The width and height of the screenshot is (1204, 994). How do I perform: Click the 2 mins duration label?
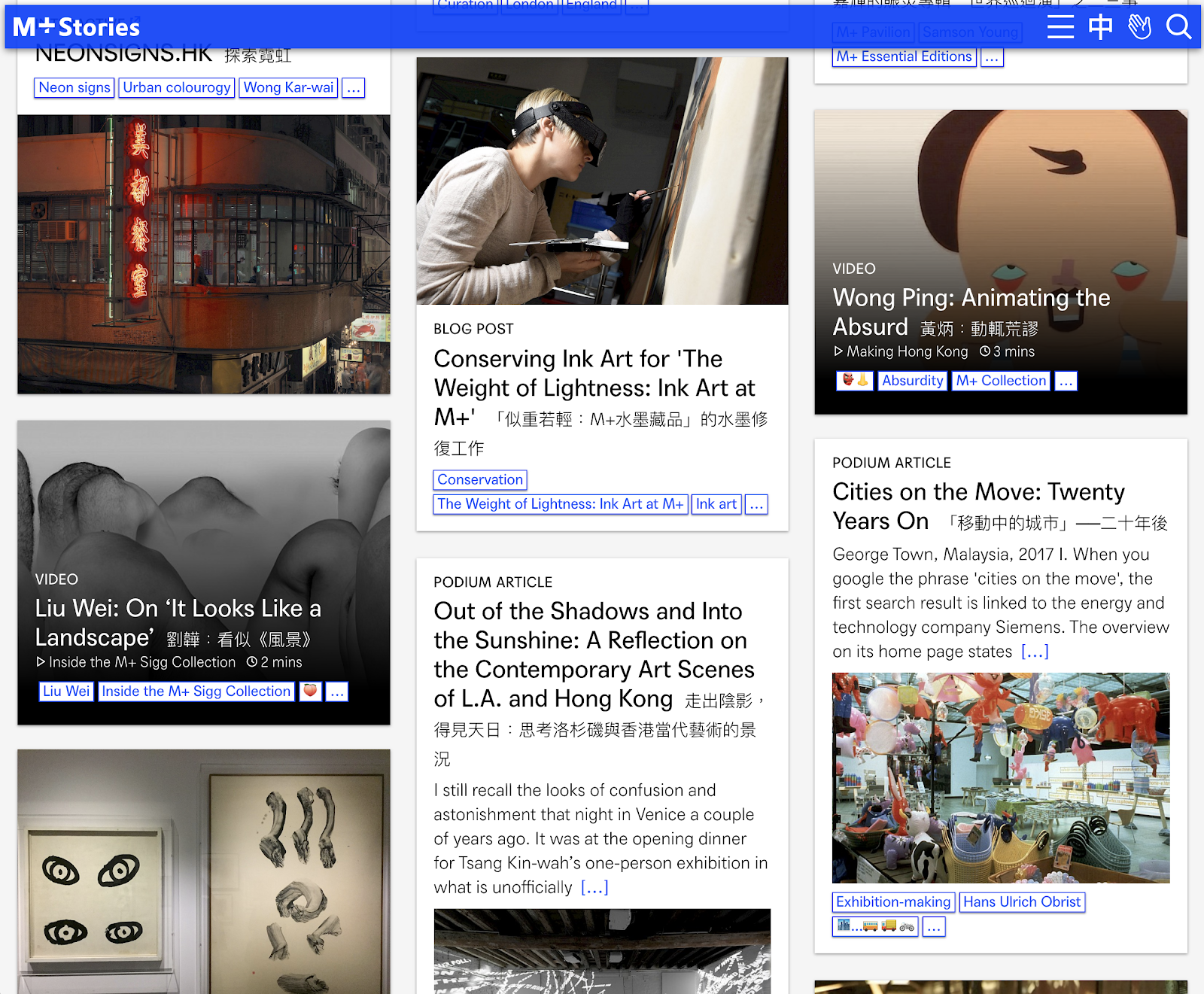pos(275,663)
